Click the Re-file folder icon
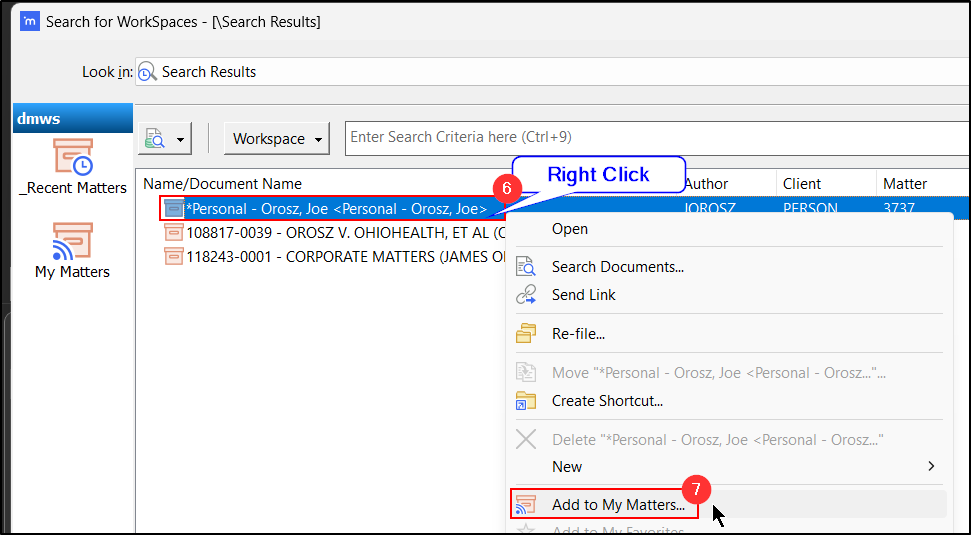This screenshot has width=971, height=535. coord(526,333)
